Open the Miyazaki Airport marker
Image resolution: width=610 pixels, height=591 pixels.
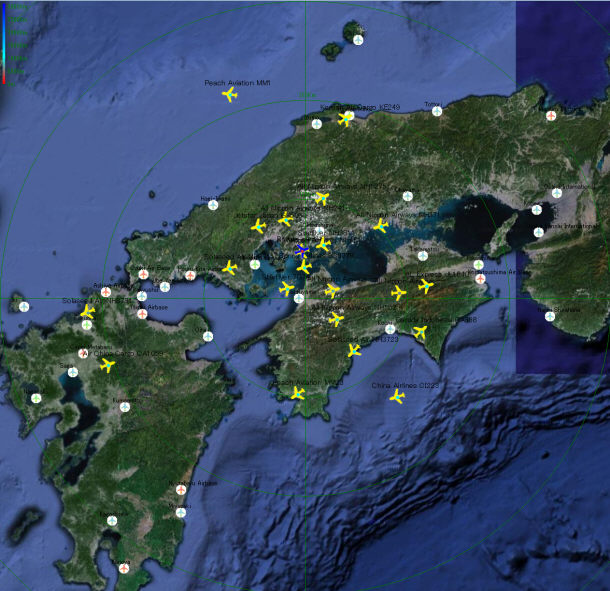[x=181, y=513]
